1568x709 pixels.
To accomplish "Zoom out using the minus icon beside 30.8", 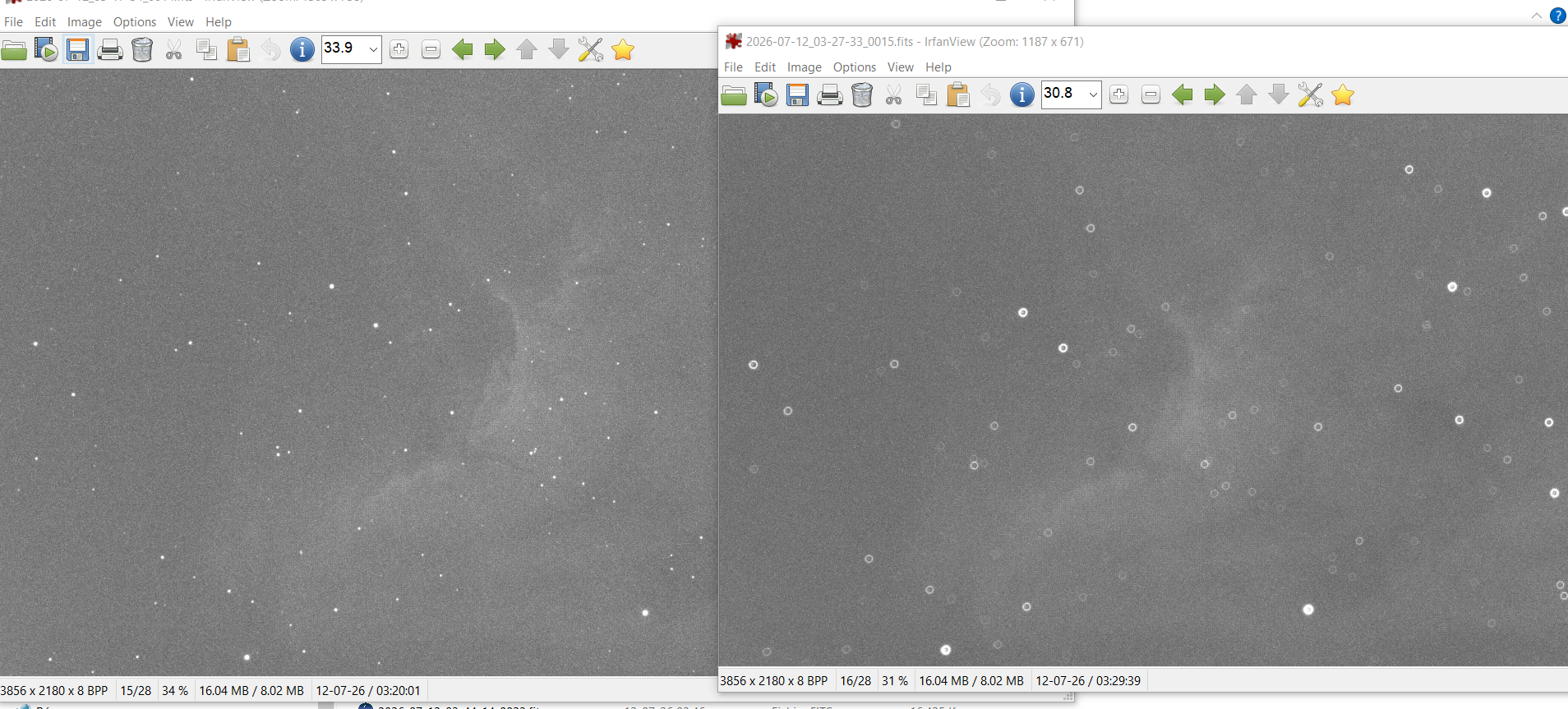I will 1151,95.
